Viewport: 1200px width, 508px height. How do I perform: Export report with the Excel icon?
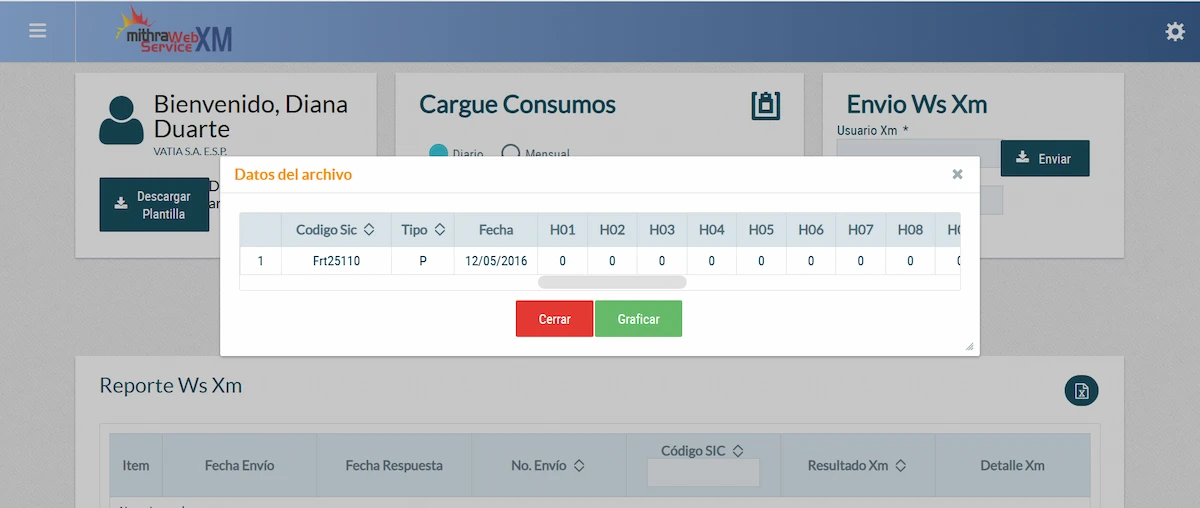1081,391
